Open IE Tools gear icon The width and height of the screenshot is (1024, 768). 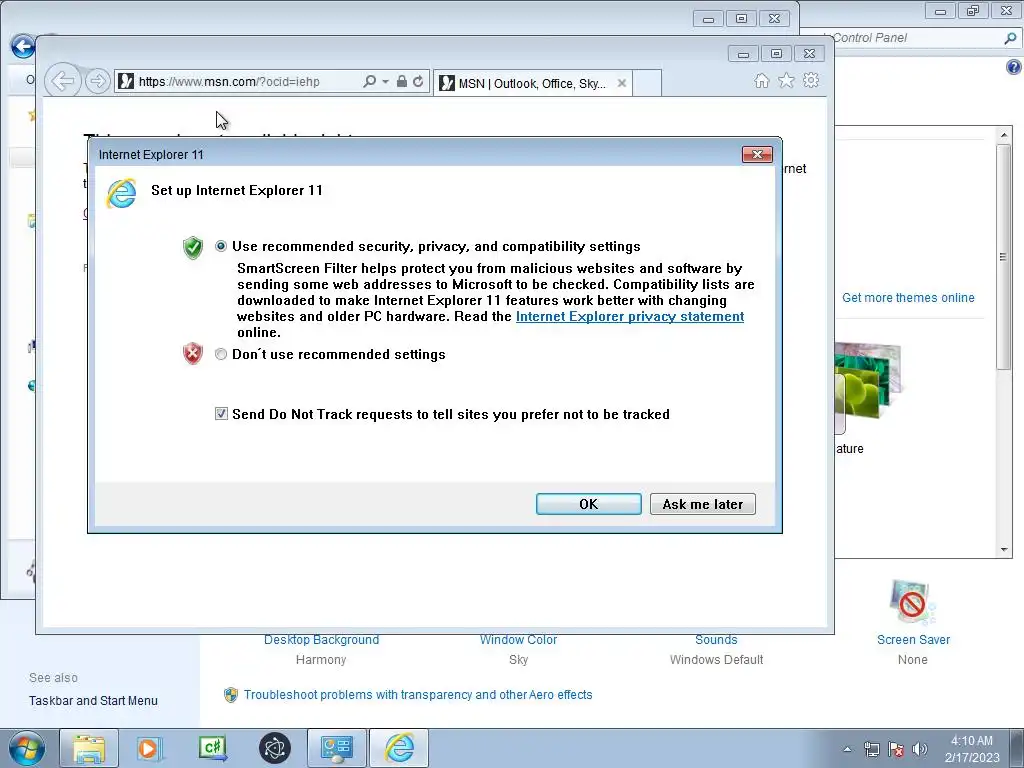pos(811,80)
